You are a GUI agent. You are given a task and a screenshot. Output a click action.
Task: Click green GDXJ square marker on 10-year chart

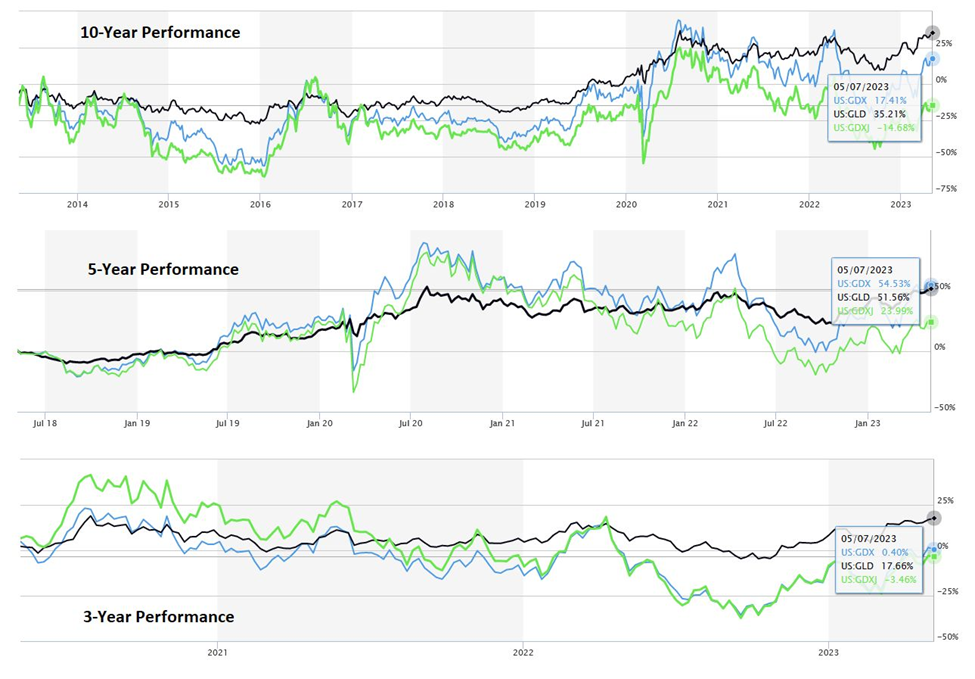click(x=932, y=105)
